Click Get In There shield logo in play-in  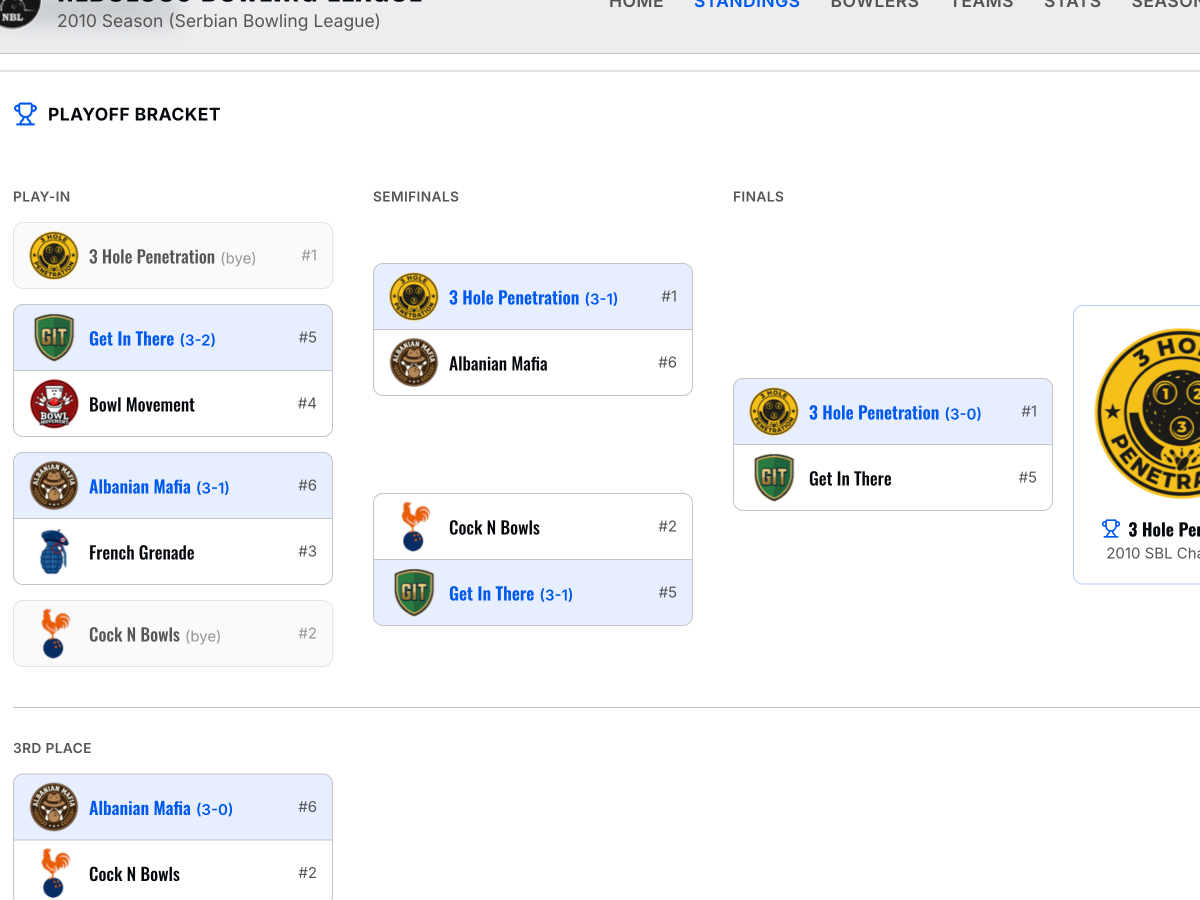click(54, 338)
